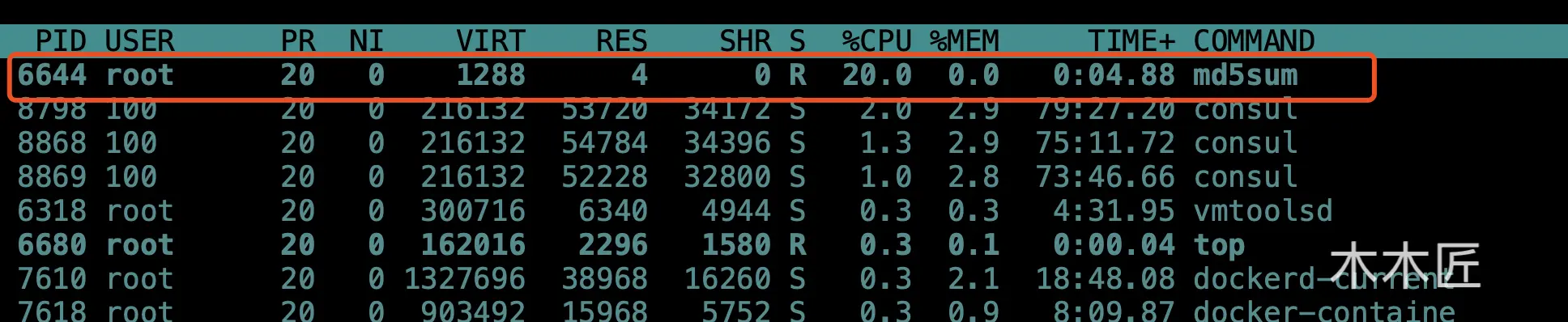
Task: Select the md5sum process row
Action: pos(692,76)
